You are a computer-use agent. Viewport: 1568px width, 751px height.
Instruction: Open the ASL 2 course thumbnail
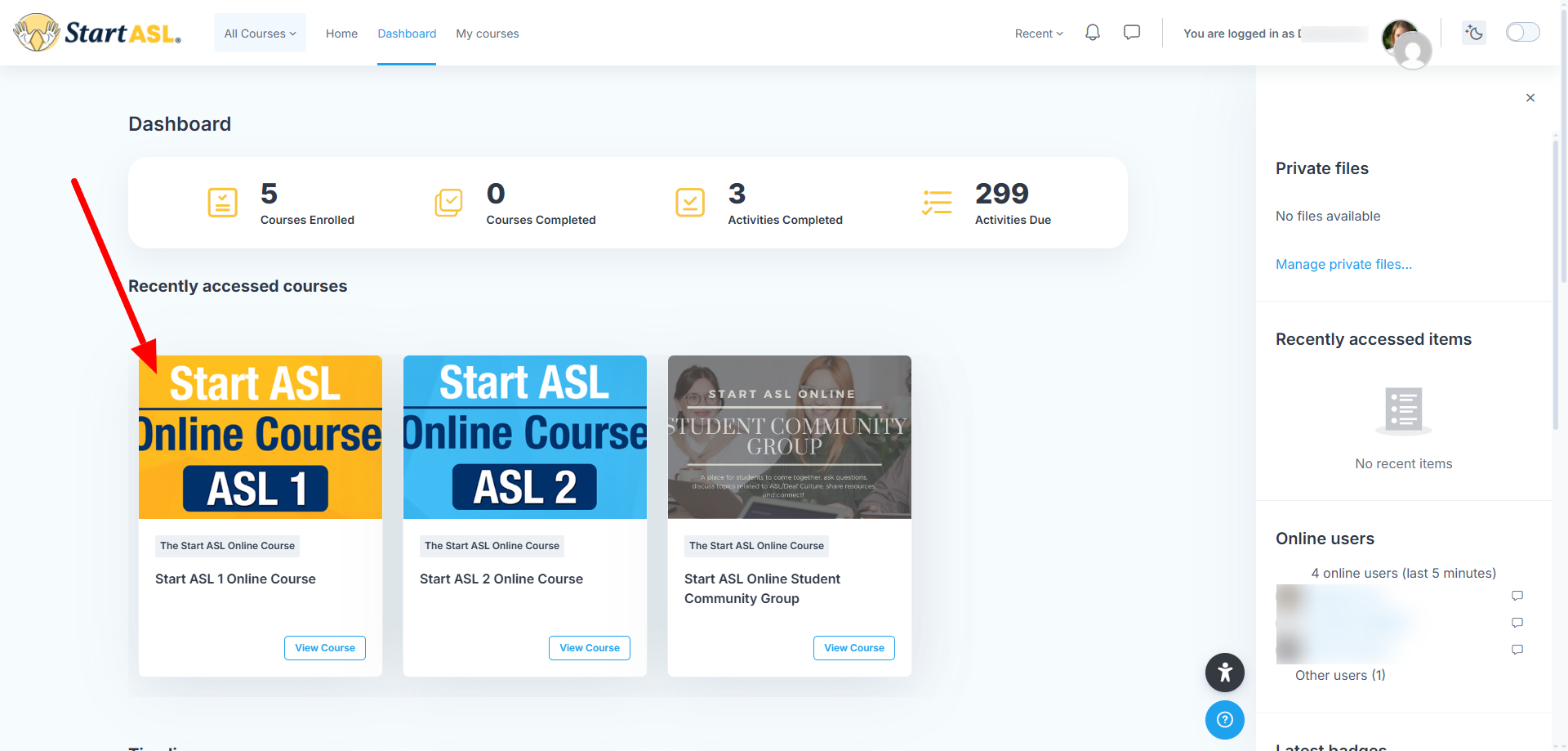coord(525,437)
